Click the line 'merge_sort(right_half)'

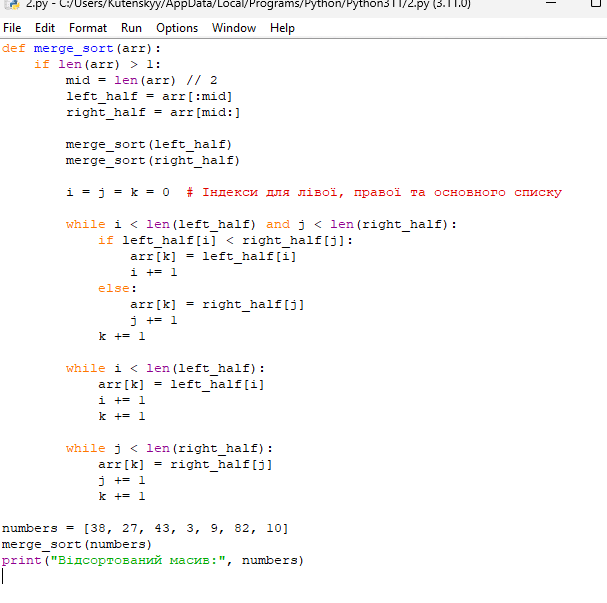(153, 161)
